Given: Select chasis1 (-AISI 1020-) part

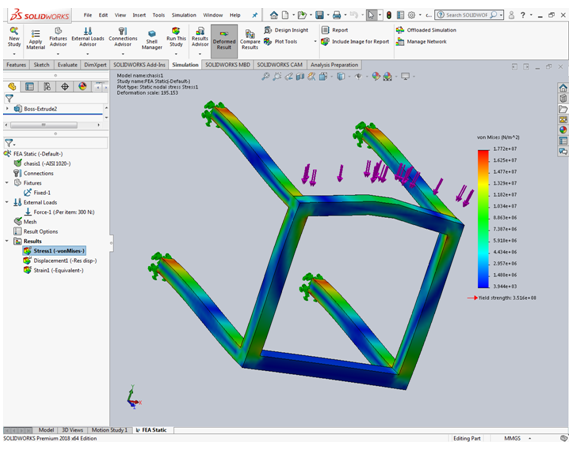Looking at the screenshot, I should click(x=42, y=164).
